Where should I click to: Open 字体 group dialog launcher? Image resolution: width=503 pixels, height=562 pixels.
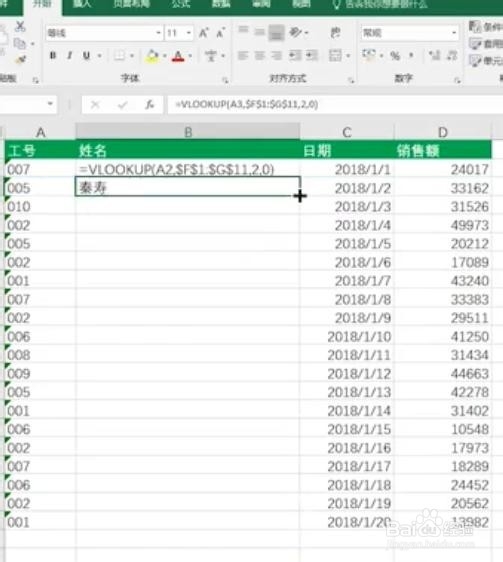(x=225, y=80)
